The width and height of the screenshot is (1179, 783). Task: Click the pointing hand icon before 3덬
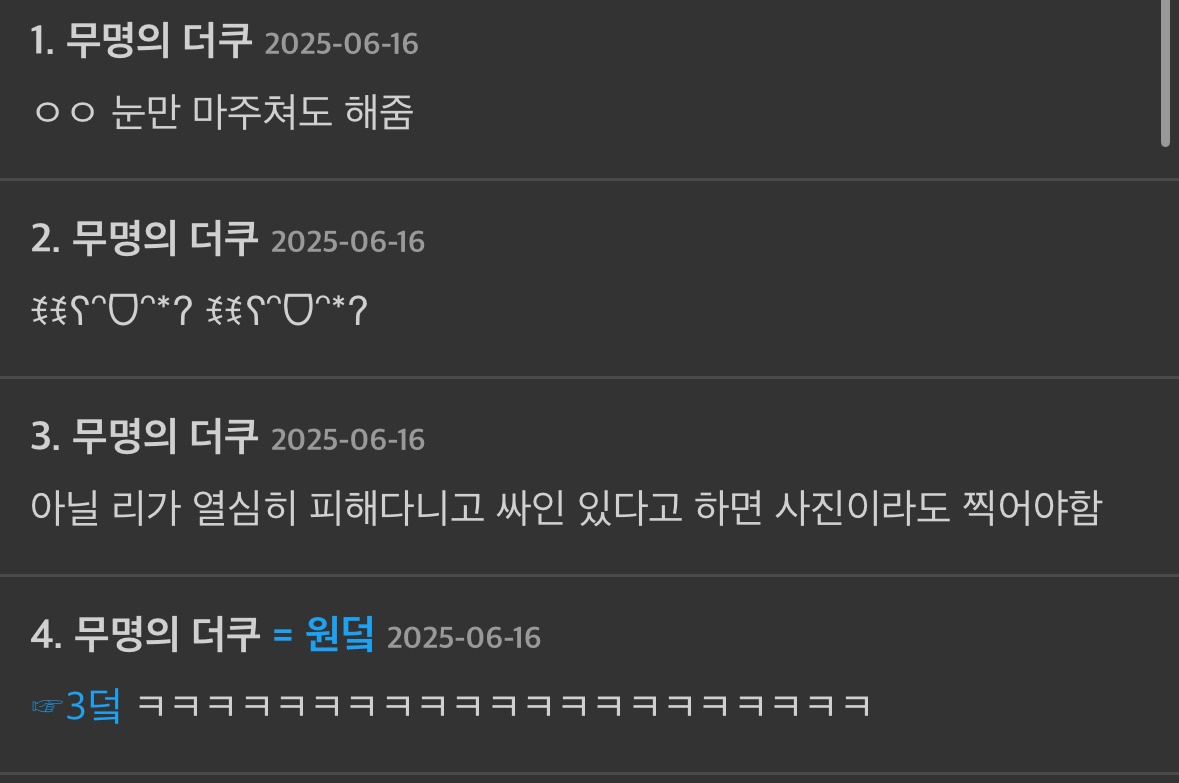click(x=47, y=706)
